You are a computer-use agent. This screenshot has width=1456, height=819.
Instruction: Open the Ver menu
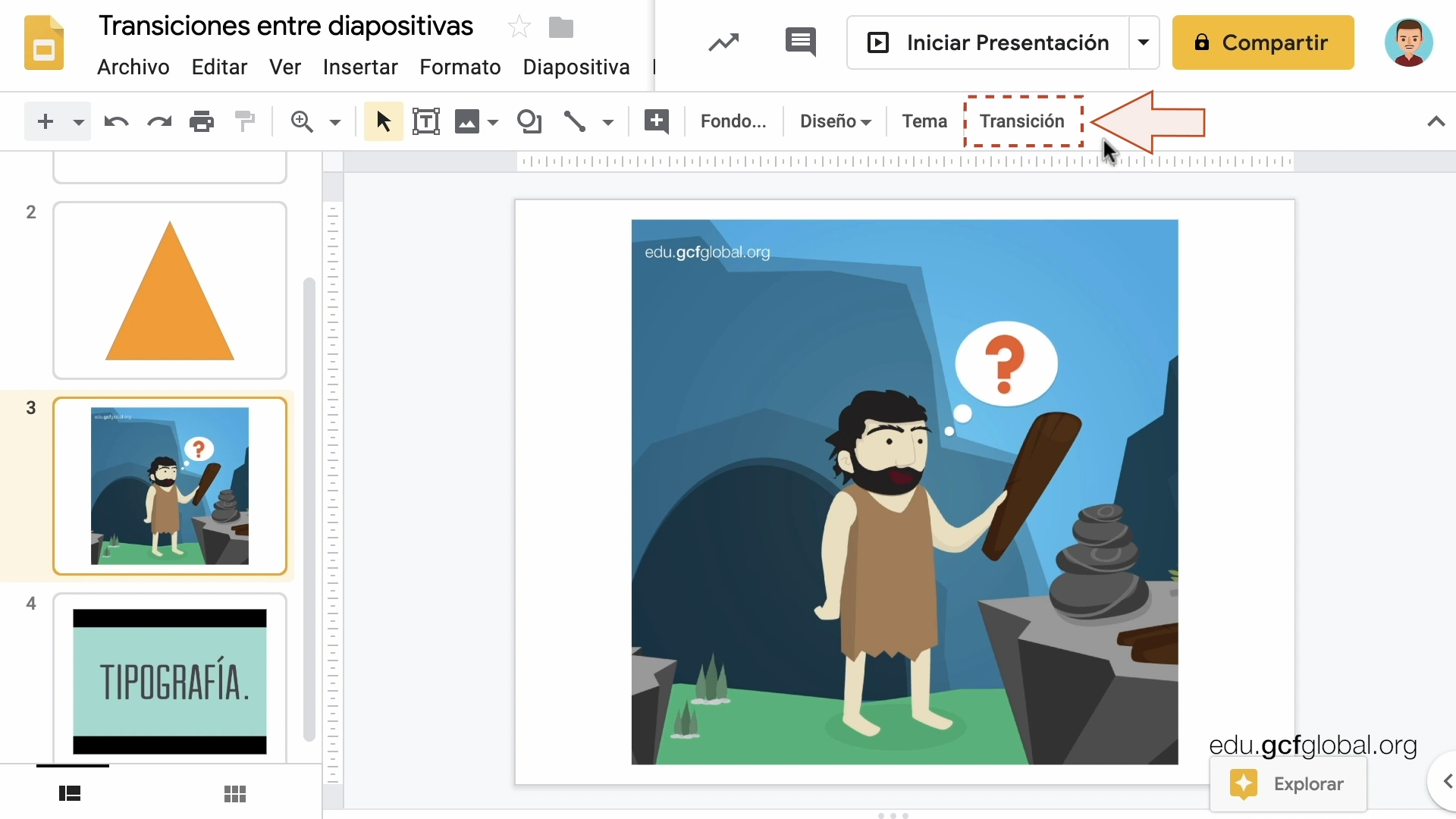point(285,67)
